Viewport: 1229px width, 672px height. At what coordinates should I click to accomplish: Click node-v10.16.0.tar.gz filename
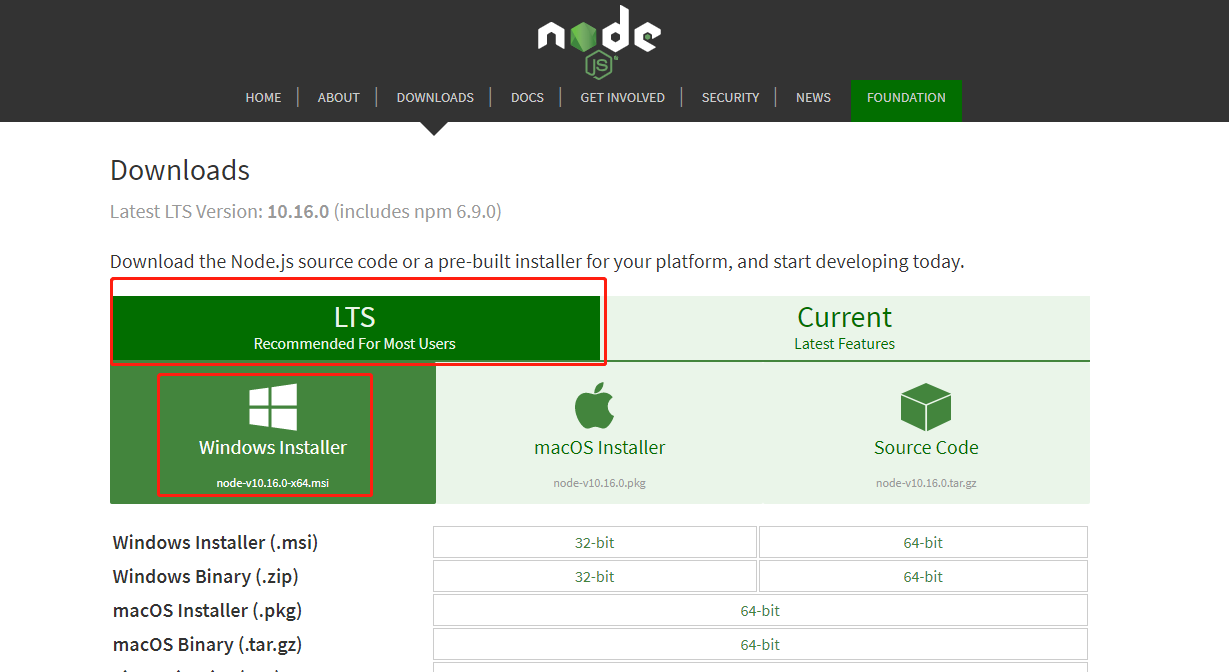926,483
